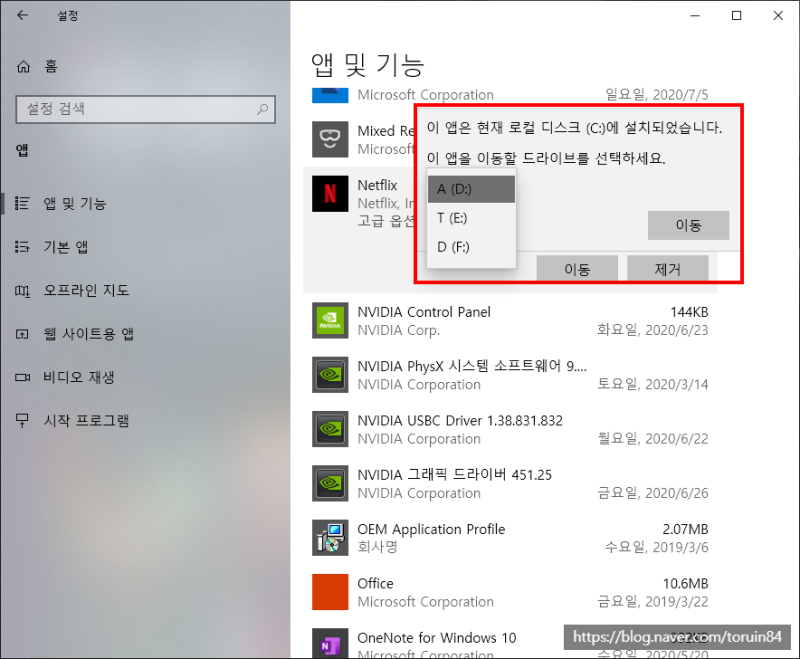
Task: Click the date 금요일, 2020/6/26
Action: tap(653, 493)
